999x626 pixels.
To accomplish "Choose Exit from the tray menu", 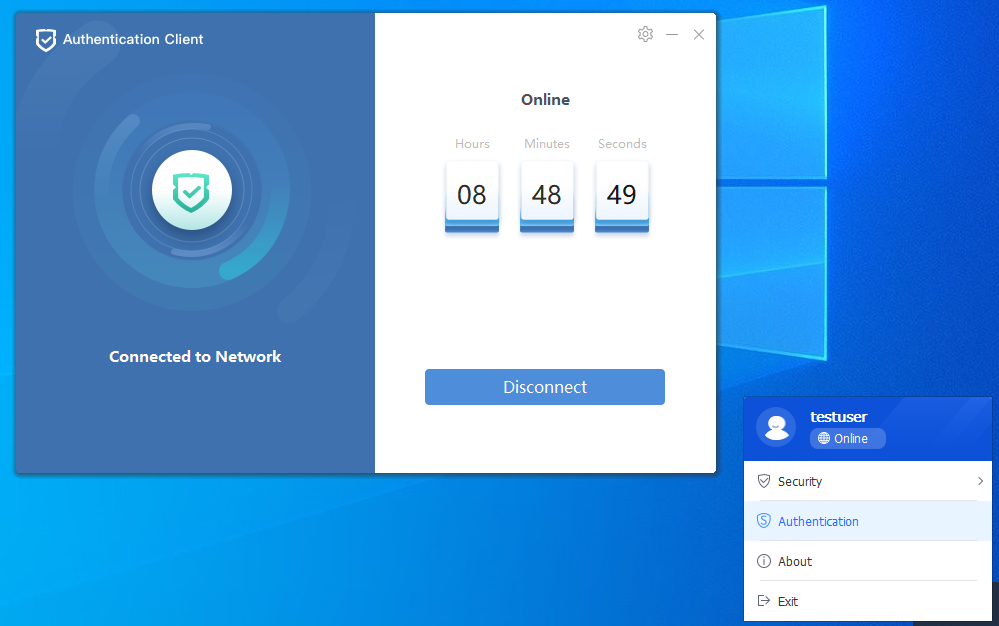I will 788,601.
